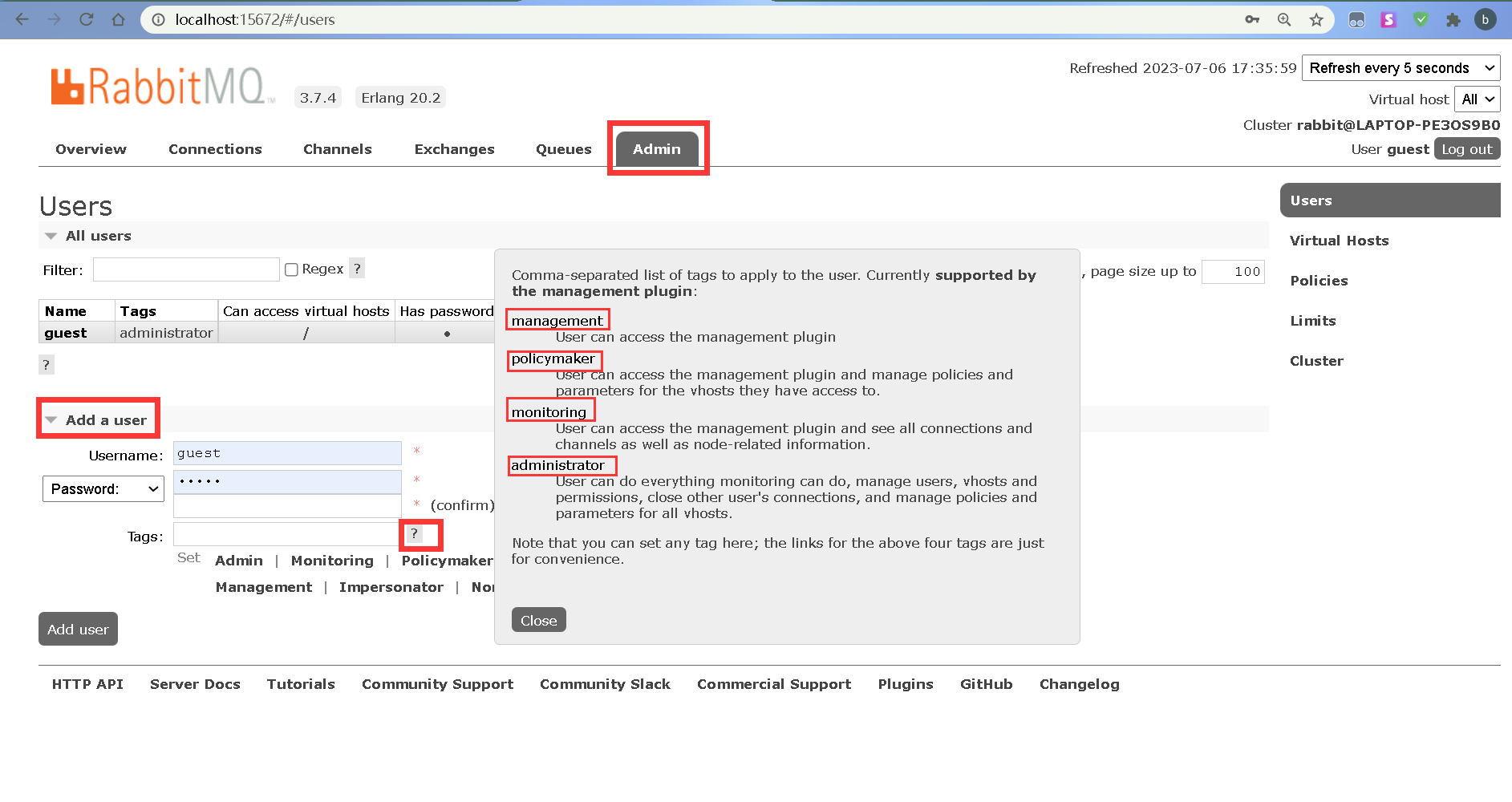Bookmark this page with the star icon
The height and width of the screenshot is (802, 1512).
pos(1316,19)
